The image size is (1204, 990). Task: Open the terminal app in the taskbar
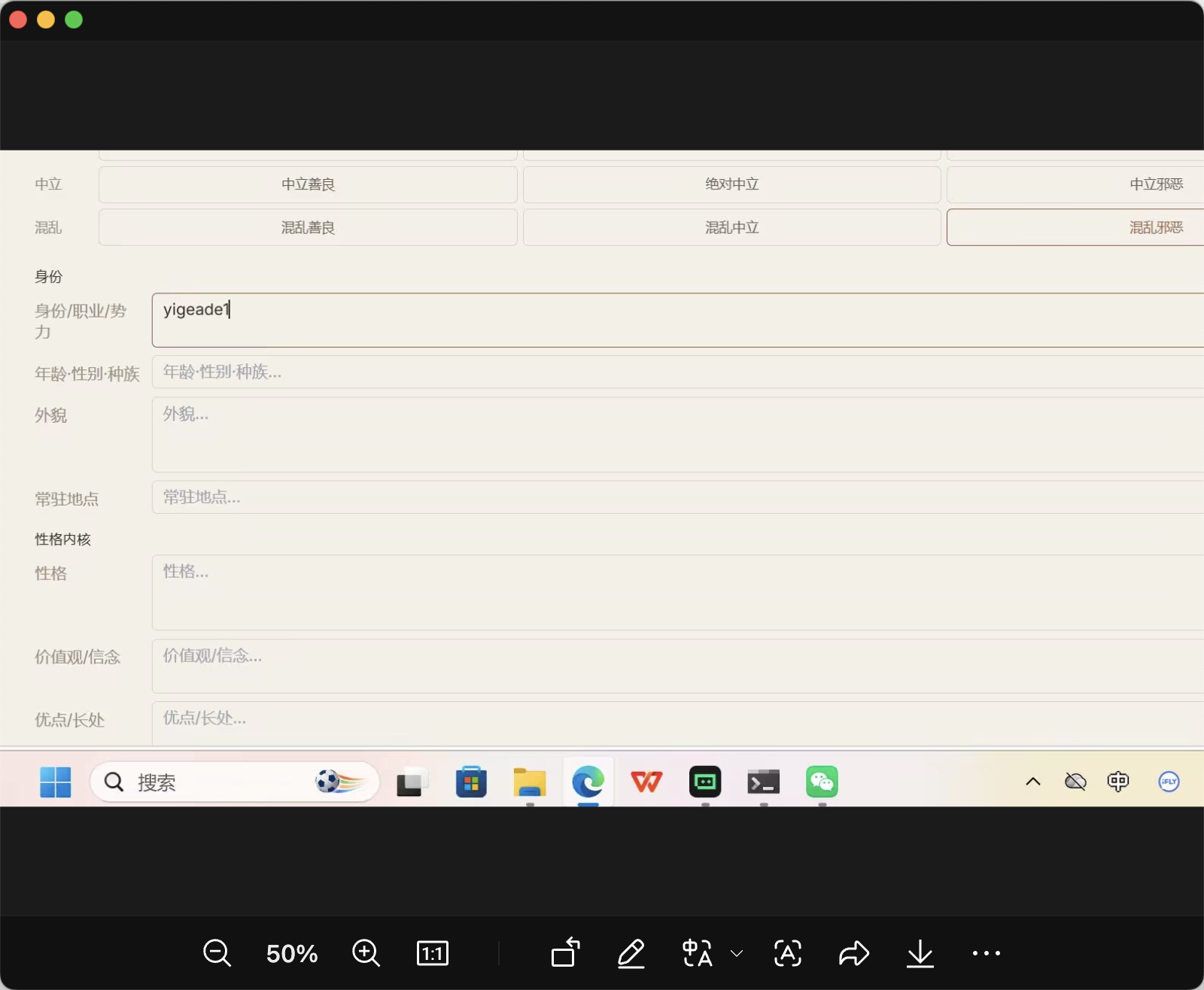tap(764, 782)
